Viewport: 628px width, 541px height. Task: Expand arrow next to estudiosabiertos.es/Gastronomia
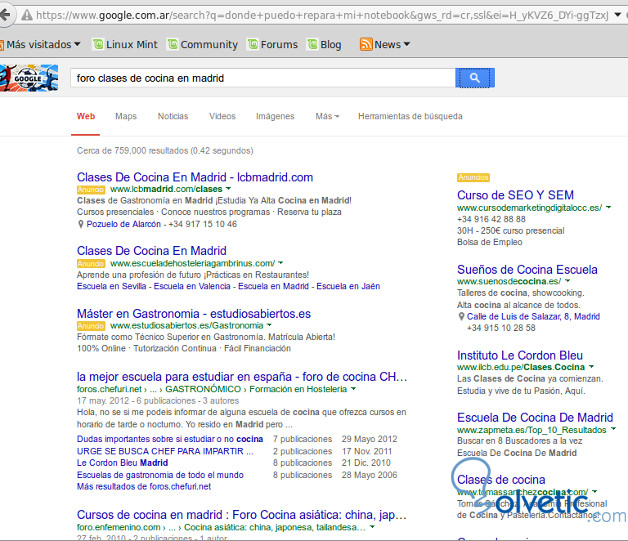[x=269, y=325]
